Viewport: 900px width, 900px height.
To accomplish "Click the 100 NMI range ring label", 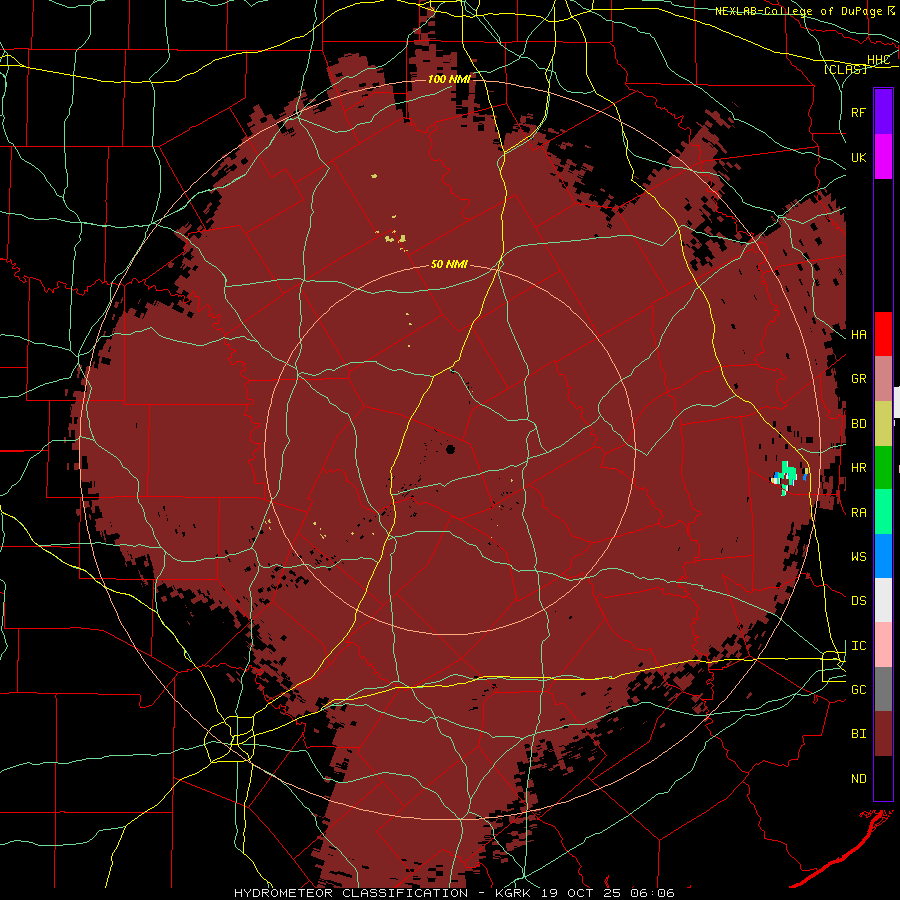I will [x=449, y=79].
